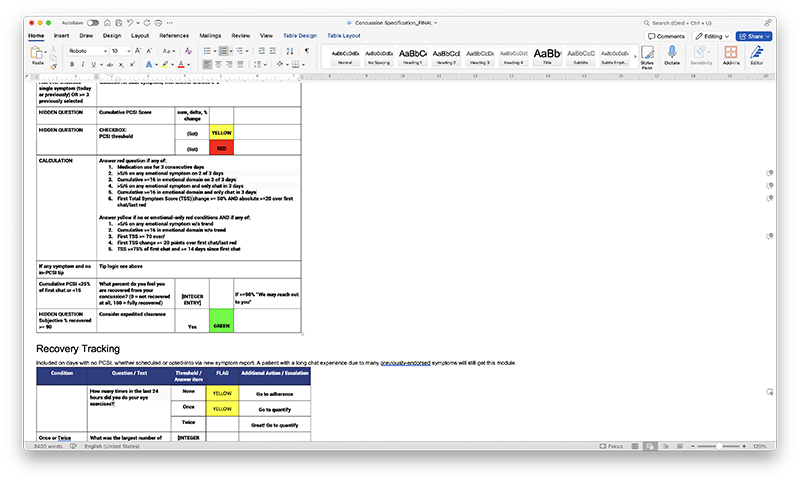The height and width of the screenshot is (482, 800).
Task: Click the zoom slider handle
Action: coord(718,446)
